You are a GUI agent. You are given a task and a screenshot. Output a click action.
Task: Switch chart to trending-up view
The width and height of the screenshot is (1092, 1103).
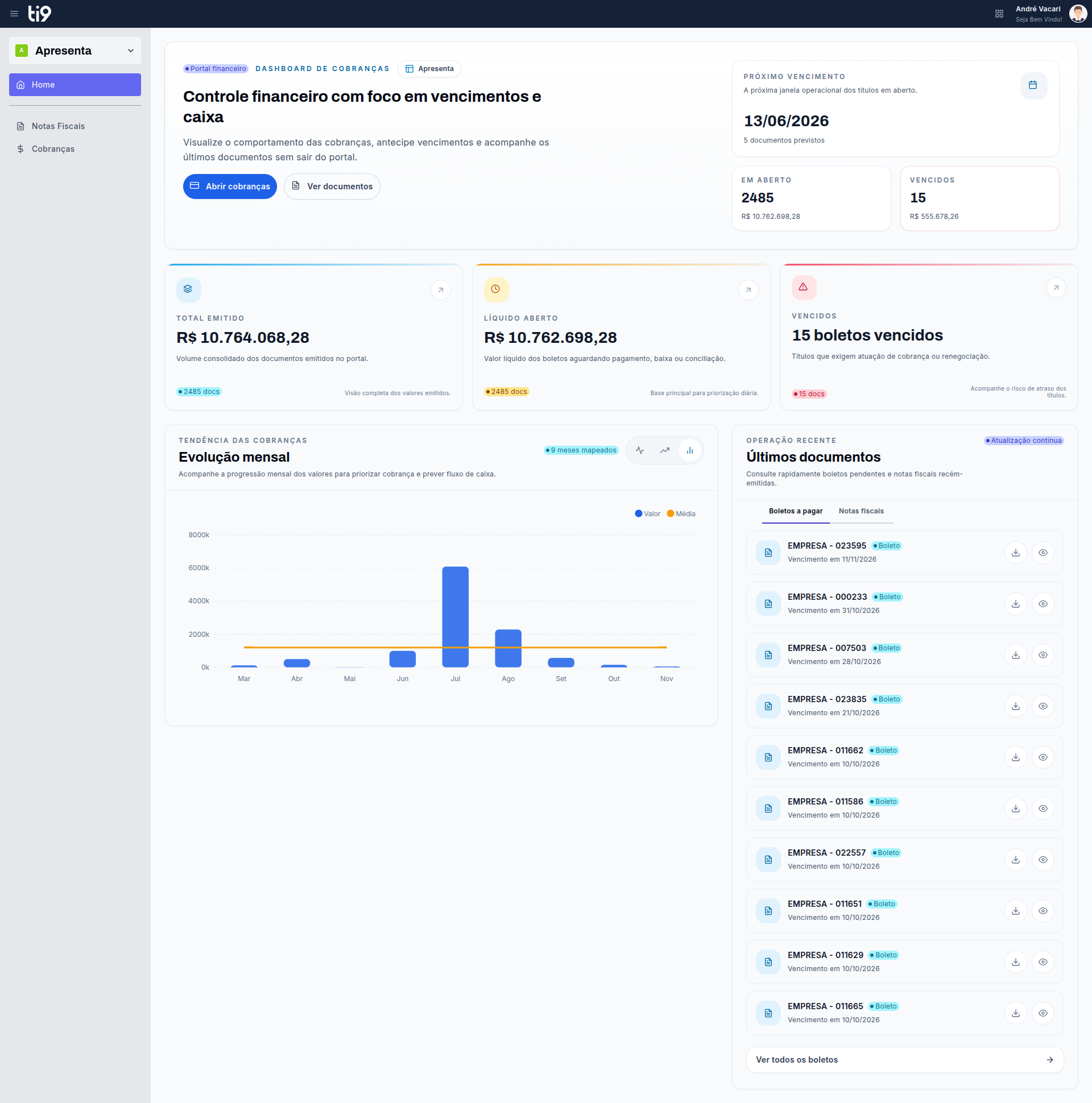tap(665, 450)
